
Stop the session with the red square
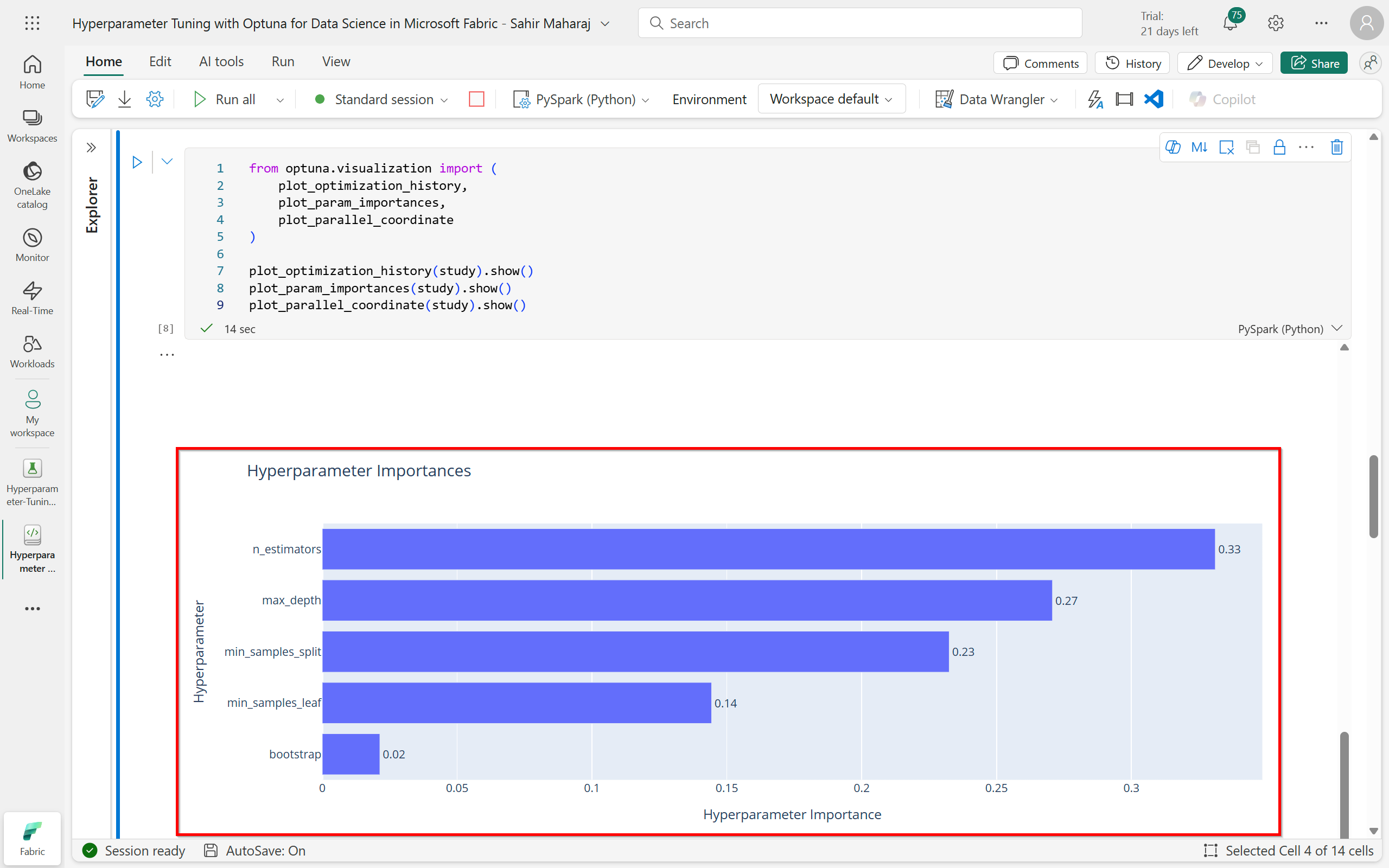pos(476,99)
